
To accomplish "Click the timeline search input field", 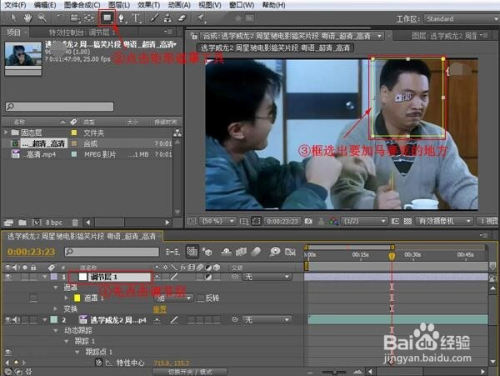I will pos(112,252).
